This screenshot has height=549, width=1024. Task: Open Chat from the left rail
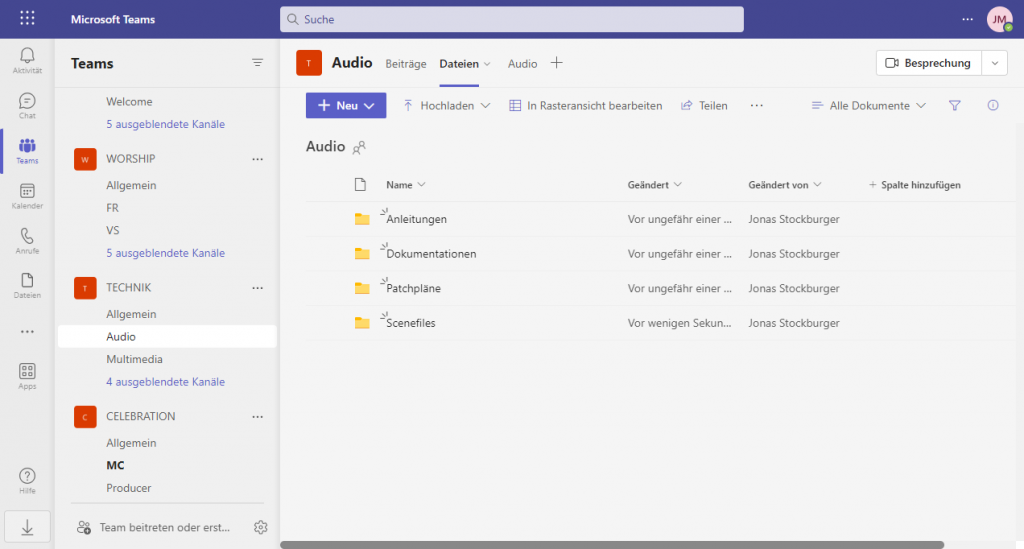click(x=27, y=105)
